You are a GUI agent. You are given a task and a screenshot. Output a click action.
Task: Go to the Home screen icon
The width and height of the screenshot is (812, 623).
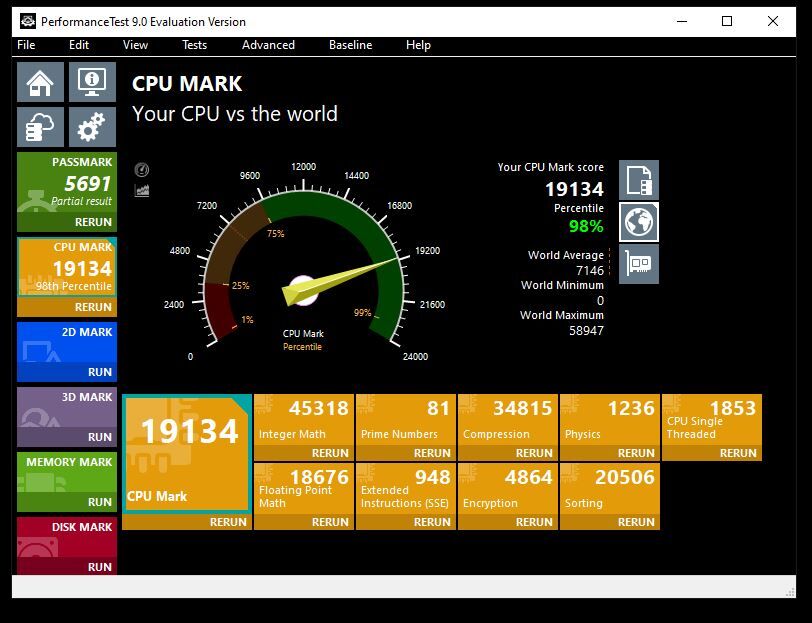(40, 82)
